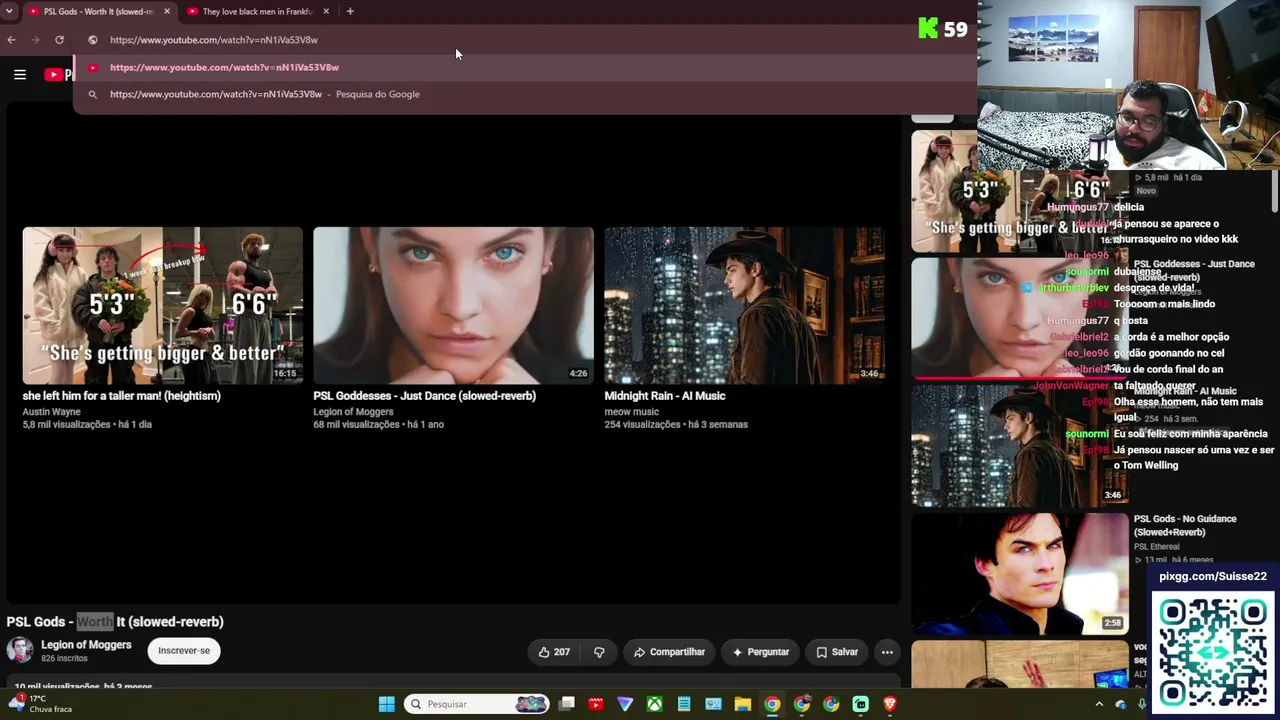Viewport: 1280px width, 720px height.
Task: Play 'Midnight Rain - AI Music' end-screen video
Action: pyautogui.click(x=744, y=305)
